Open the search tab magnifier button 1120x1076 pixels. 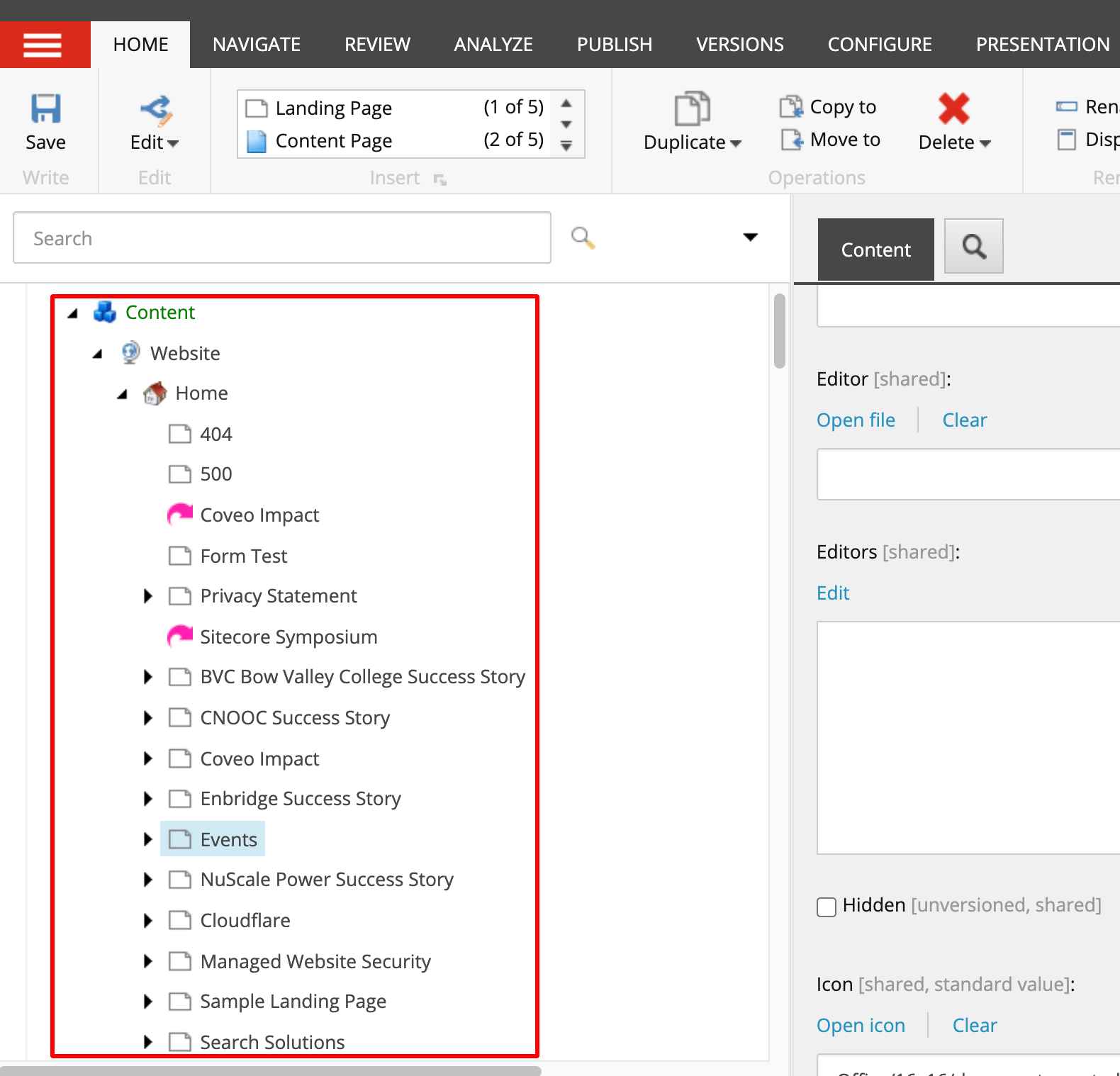point(974,247)
